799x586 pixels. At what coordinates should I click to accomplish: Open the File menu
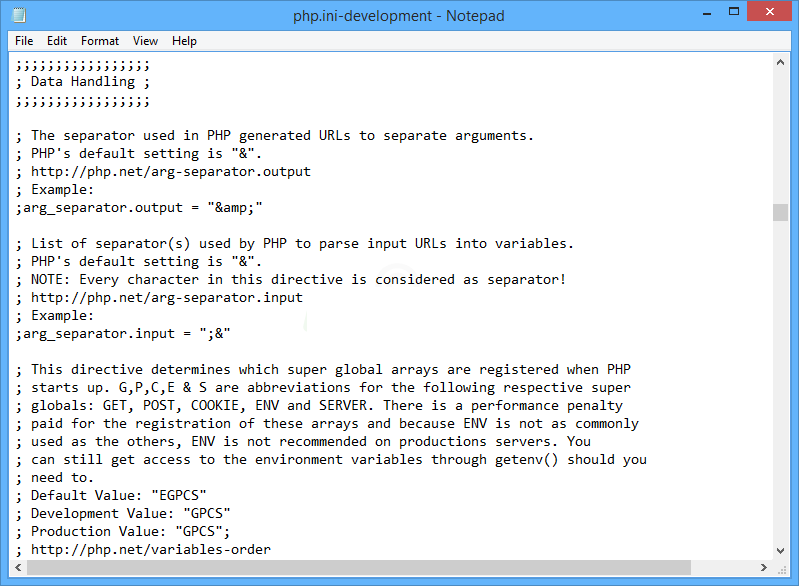point(24,41)
